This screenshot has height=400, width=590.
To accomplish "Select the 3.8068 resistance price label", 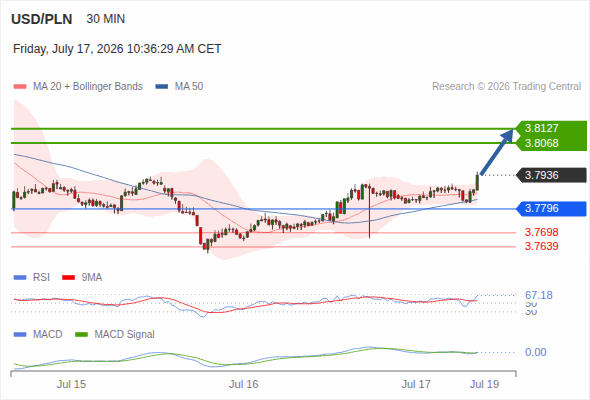I will [x=541, y=143].
